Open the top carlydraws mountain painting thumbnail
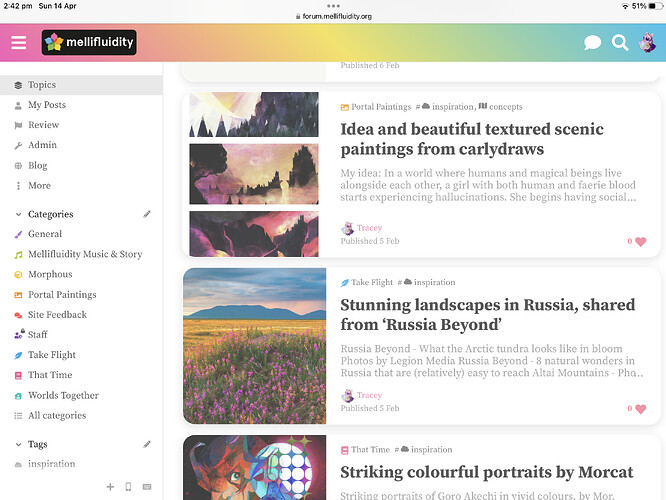The width and height of the screenshot is (666, 500). click(x=254, y=114)
